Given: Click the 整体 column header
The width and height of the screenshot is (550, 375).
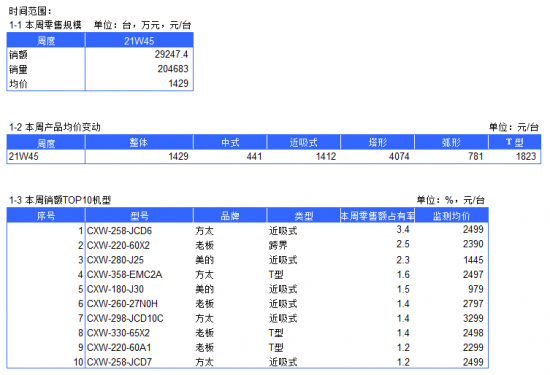Looking at the screenshot, I should point(139,142).
